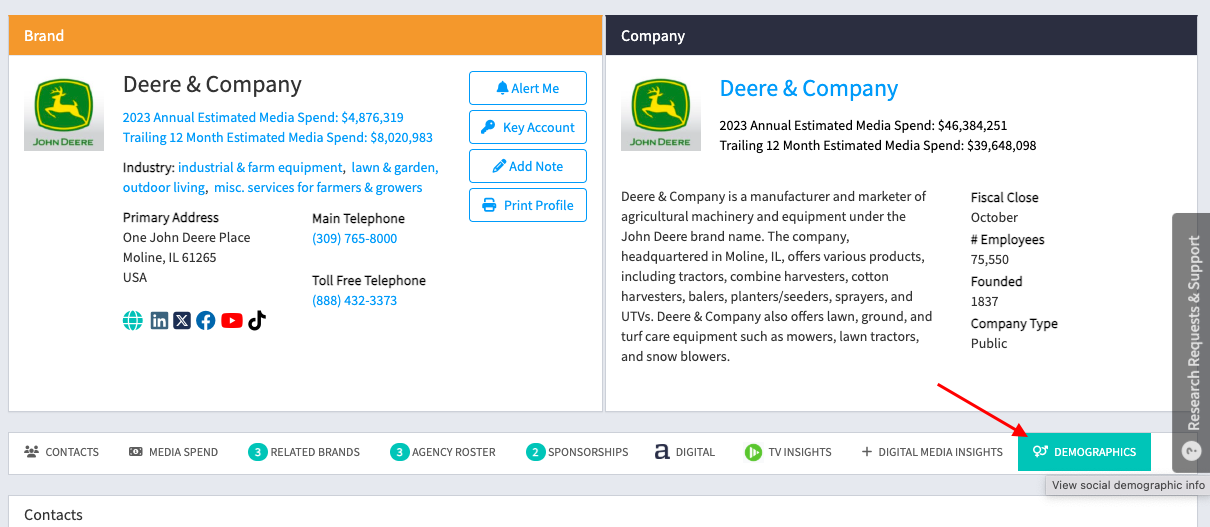Open the TV Insights tab
The width and height of the screenshot is (1210, 527).
(788, 452)
